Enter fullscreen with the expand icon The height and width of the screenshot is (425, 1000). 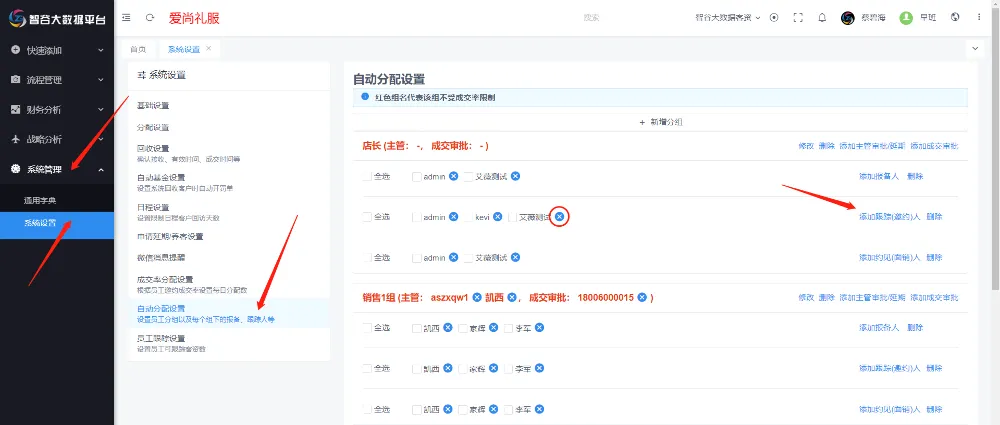tap(798, 17)
